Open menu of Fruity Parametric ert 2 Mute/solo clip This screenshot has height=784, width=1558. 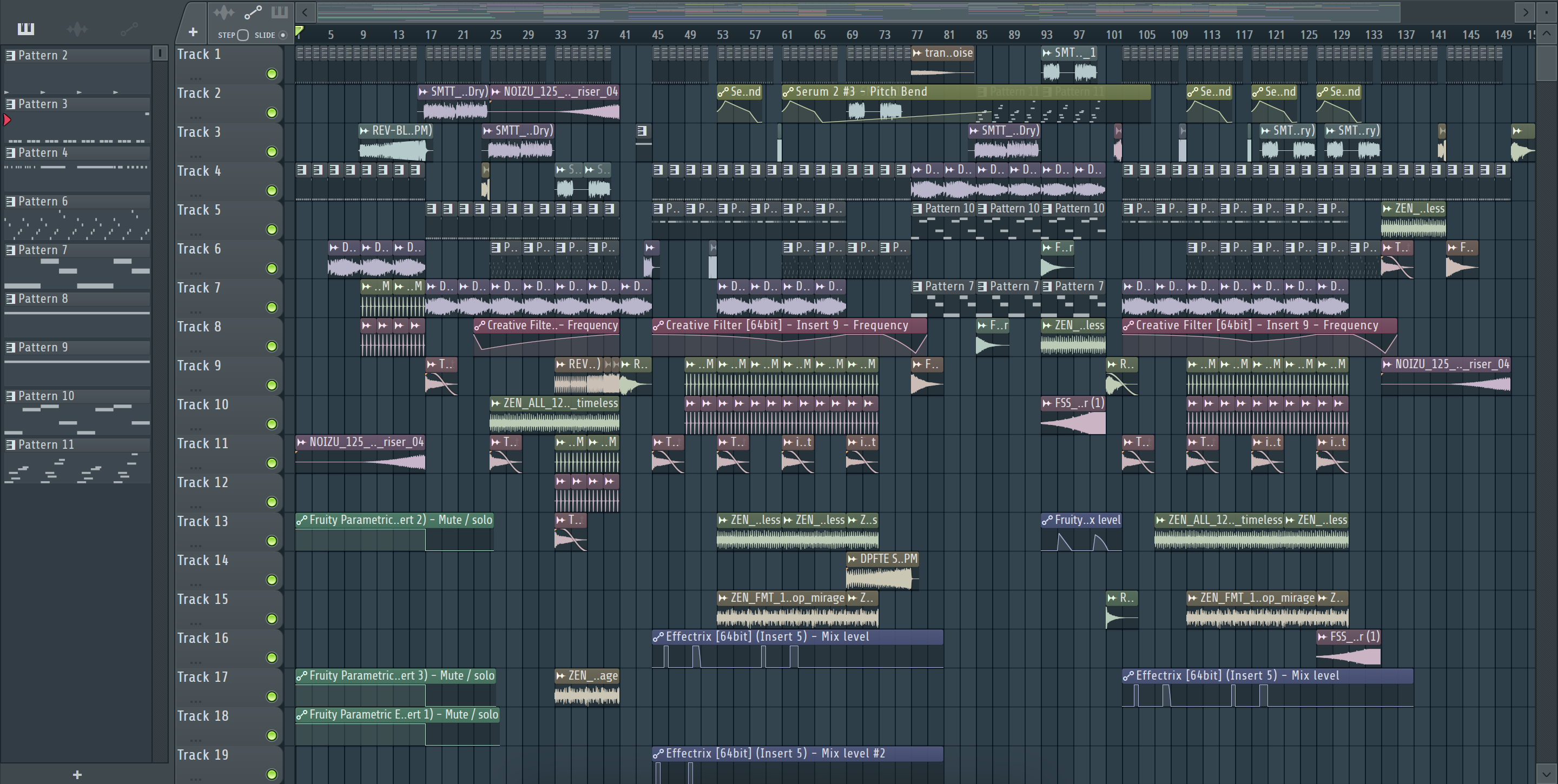click(x=302, y=520)
